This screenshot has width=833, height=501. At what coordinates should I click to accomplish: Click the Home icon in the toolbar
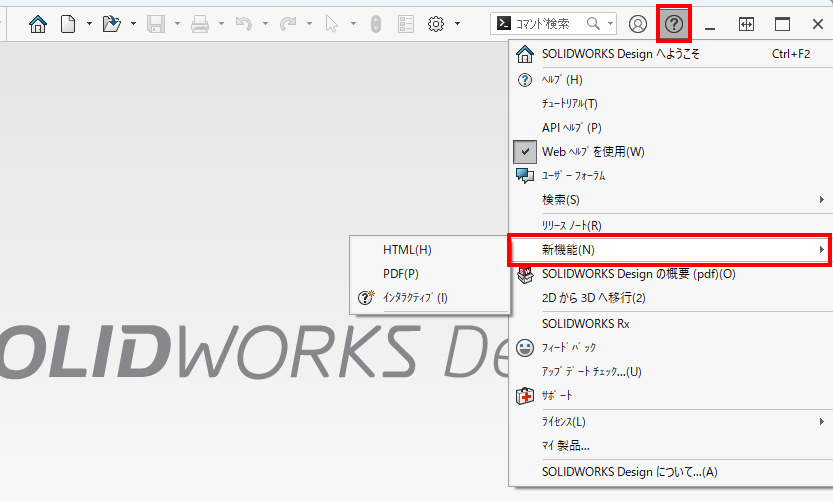[38, 24]
